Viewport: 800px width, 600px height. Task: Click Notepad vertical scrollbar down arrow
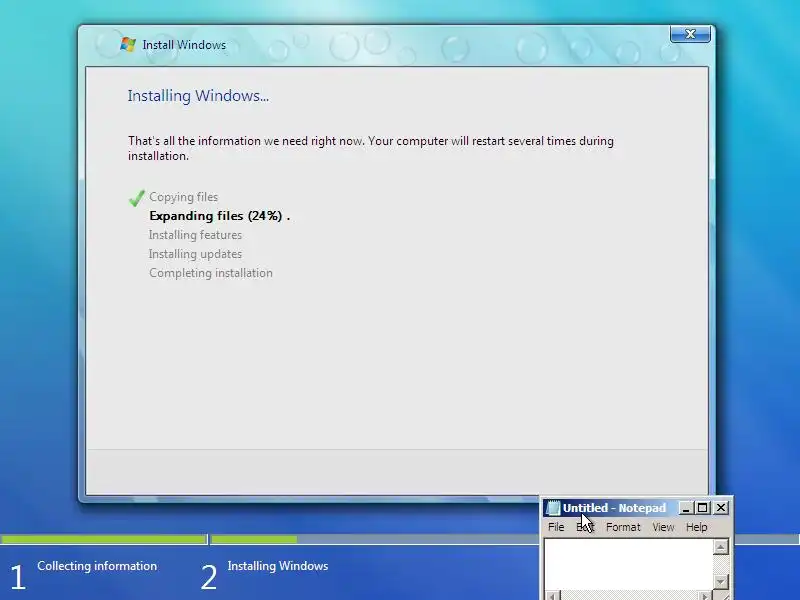[x=720, y=581]
